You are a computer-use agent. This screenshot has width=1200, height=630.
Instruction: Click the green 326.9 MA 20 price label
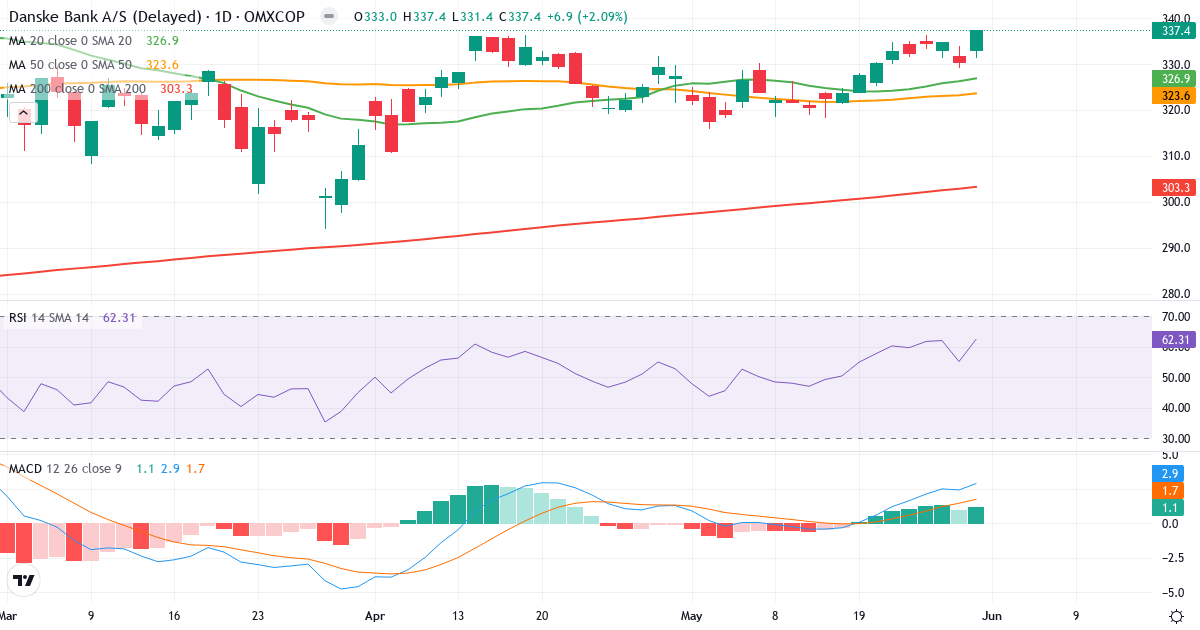1174,78
